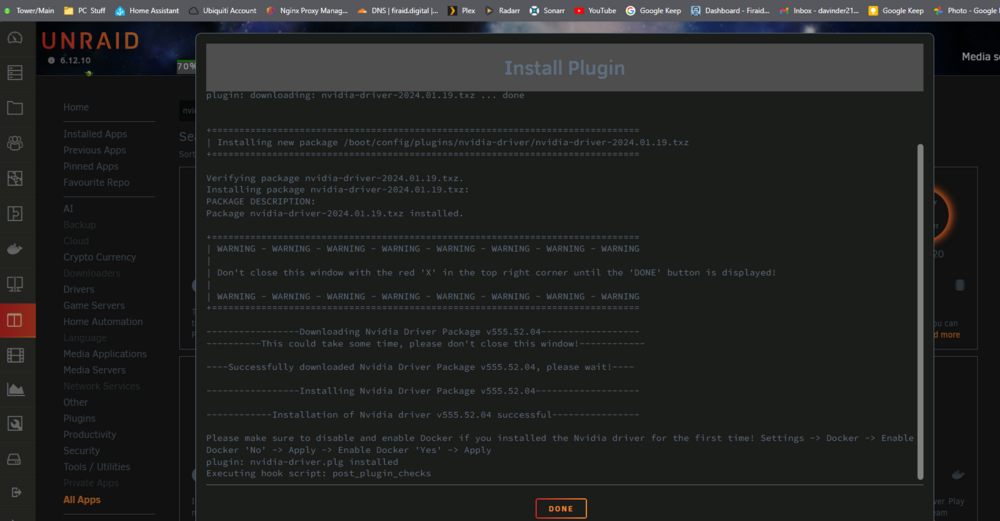1000x521 pixels.
Task: Click 'Successfully downloaded Nvidia Driver Package' line
Action: [420, 367]
